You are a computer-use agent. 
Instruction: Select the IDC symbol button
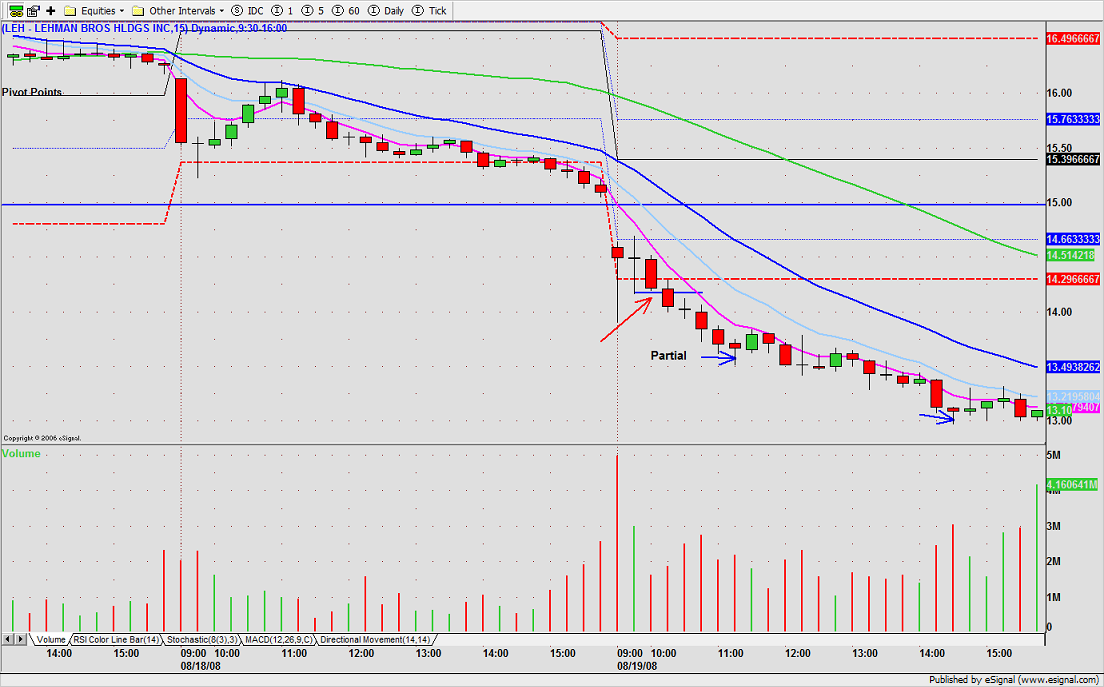[248, 11]
